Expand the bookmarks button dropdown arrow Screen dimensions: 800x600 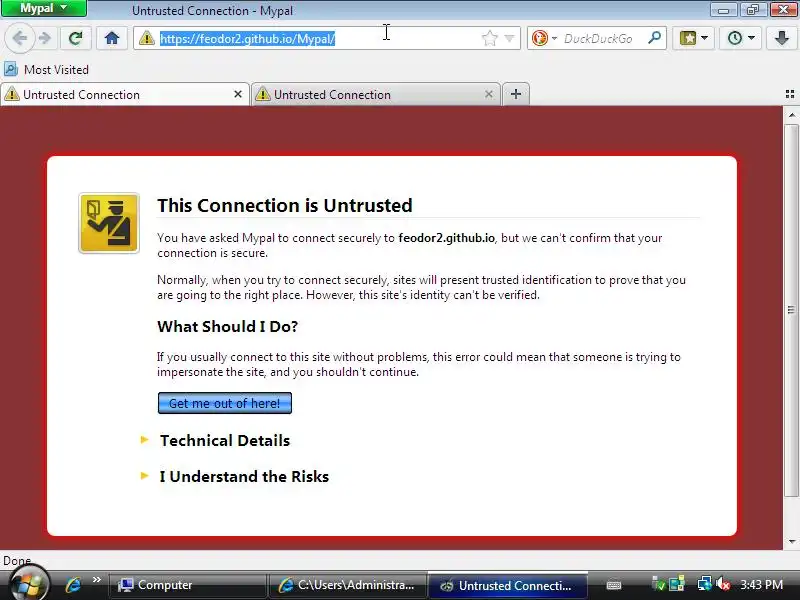704,38
